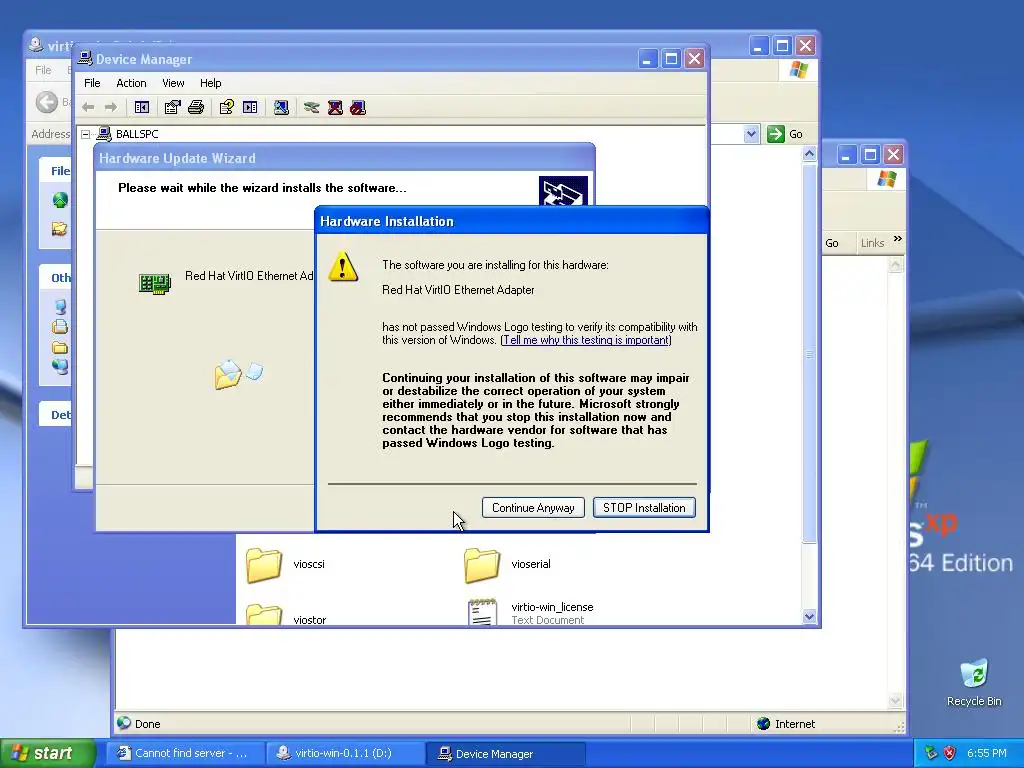Toggle Show/Hide Console Tree toolbar icon
Viewport: 1024px width, 768px height.
tap(142, 107)
